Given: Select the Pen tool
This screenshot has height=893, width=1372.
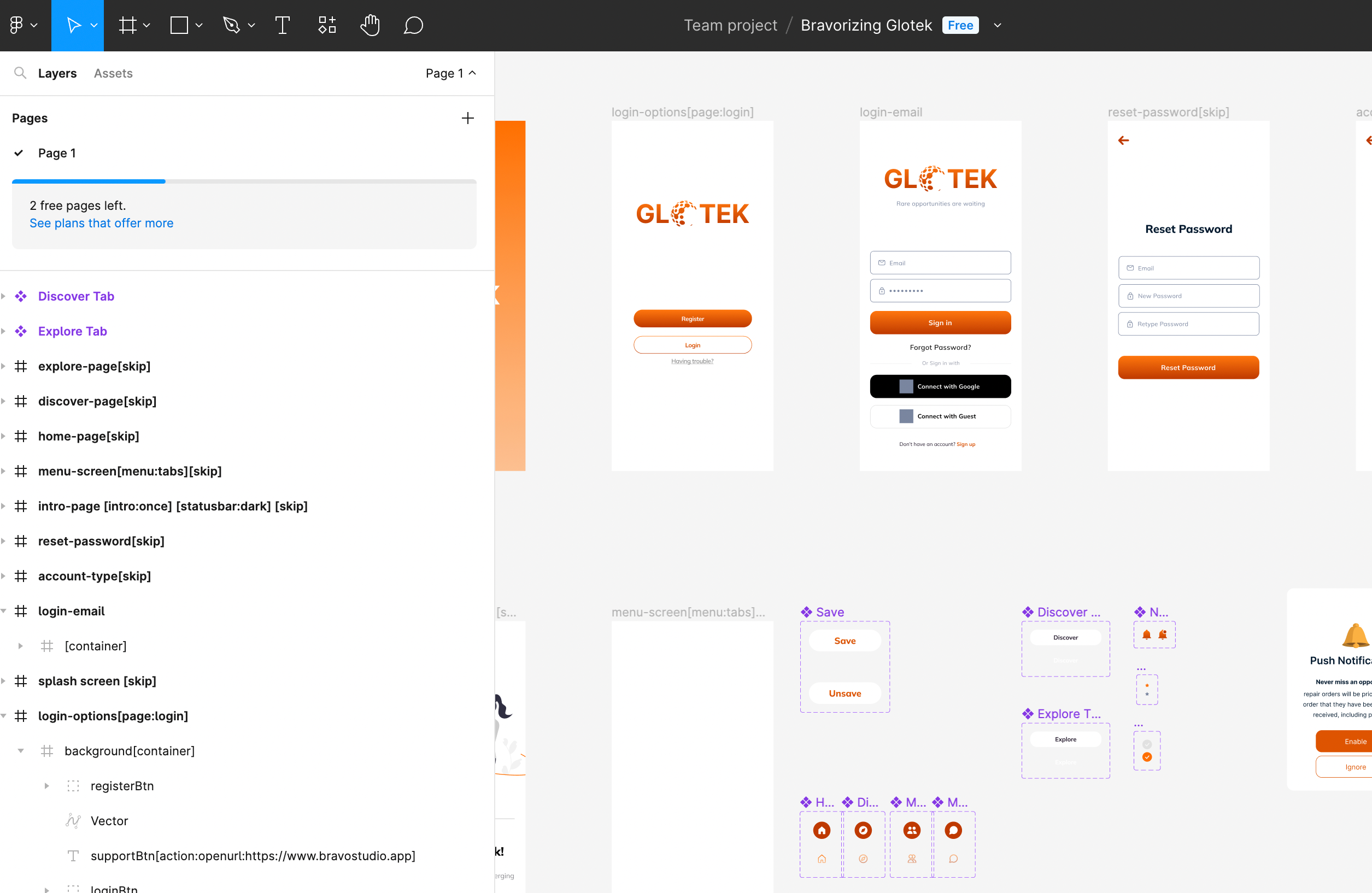Looking at the screenshot, I should (231, 25).
